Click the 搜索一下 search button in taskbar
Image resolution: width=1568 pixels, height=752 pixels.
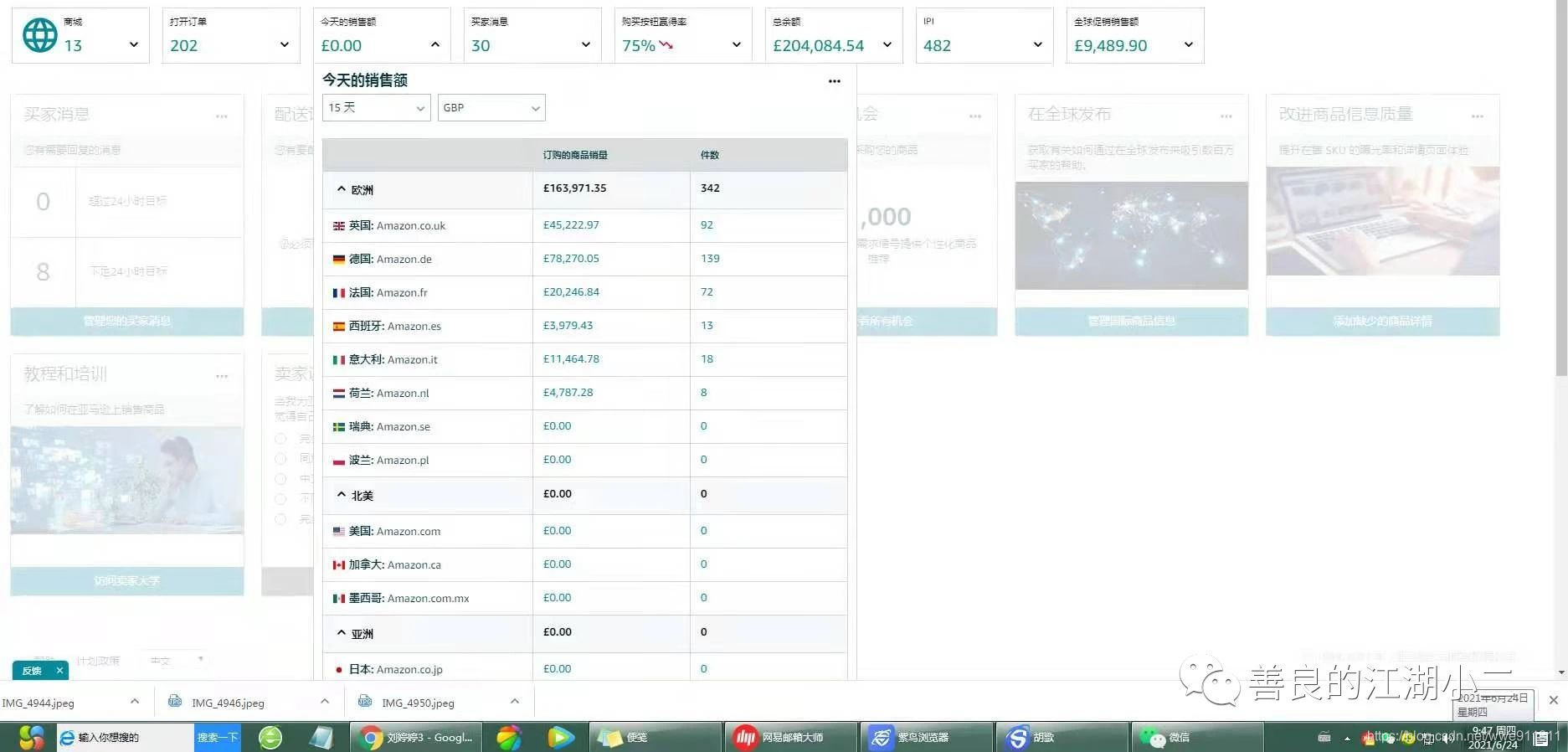tap(218, 738)
